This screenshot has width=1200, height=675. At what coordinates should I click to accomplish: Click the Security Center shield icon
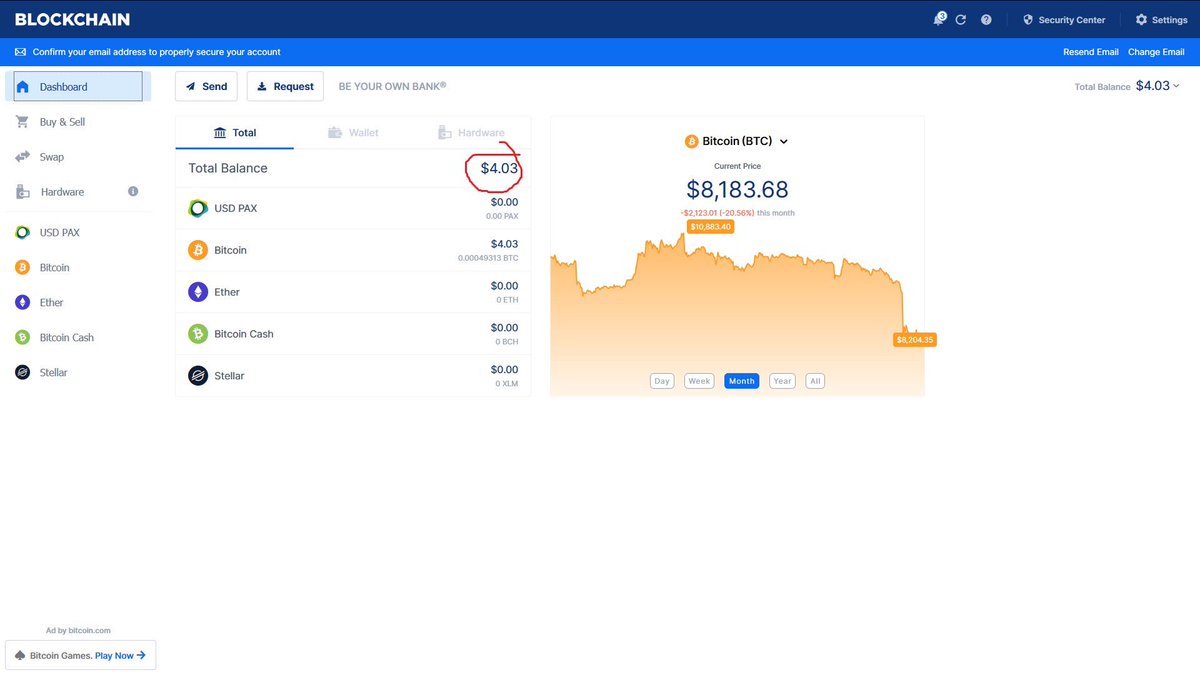tap(1027, 20)
